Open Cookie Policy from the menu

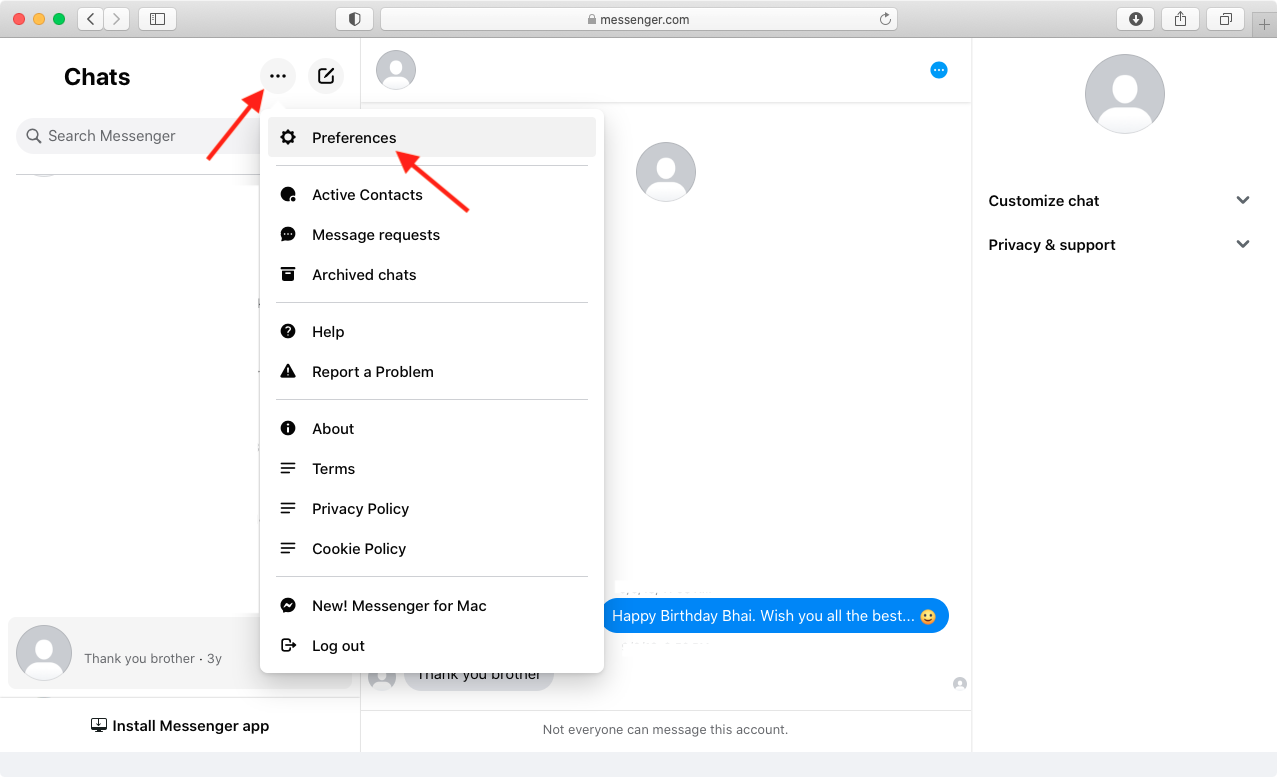tap(432, 548)
